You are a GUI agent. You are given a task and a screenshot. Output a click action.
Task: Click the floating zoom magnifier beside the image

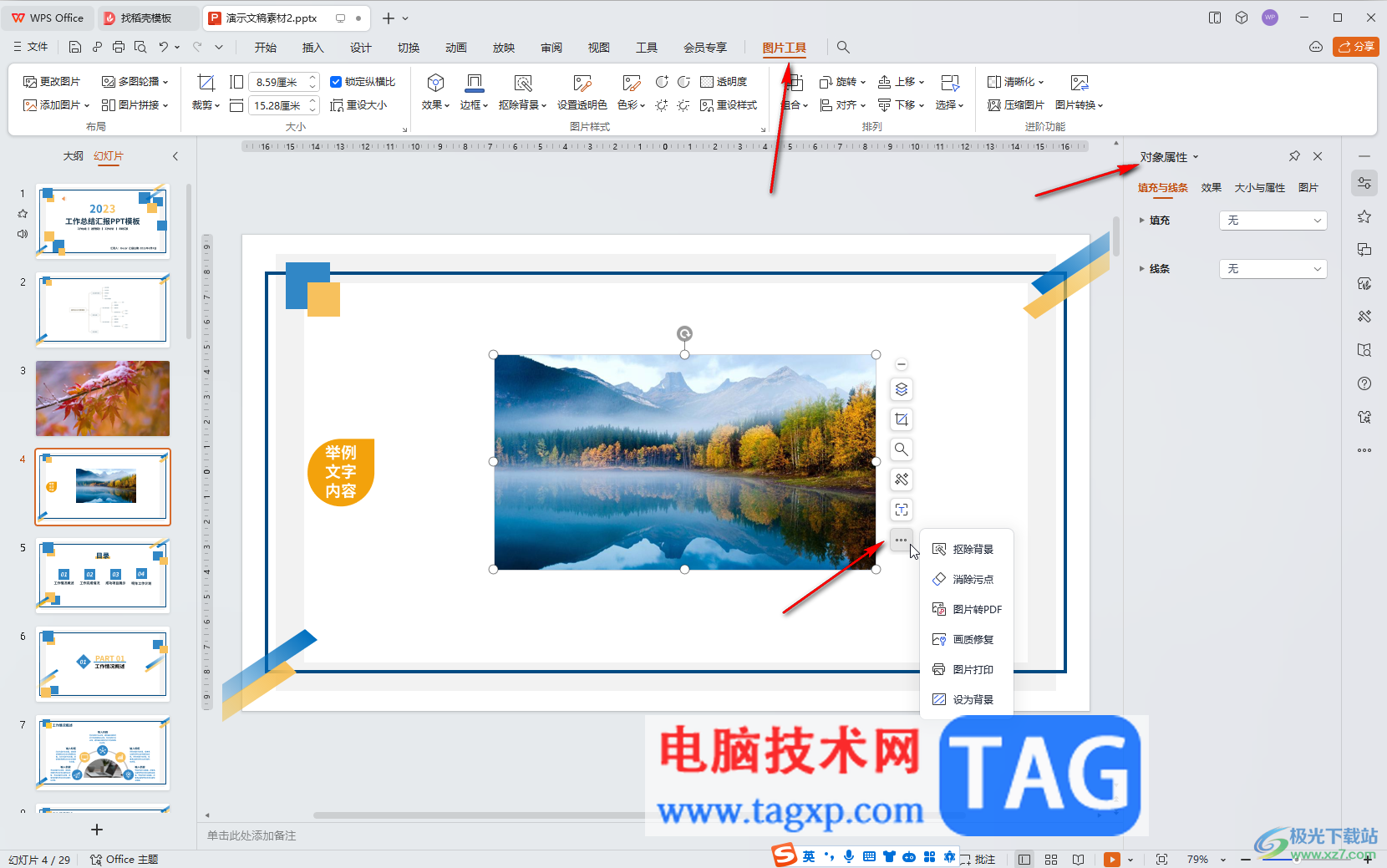pos(902,449)
